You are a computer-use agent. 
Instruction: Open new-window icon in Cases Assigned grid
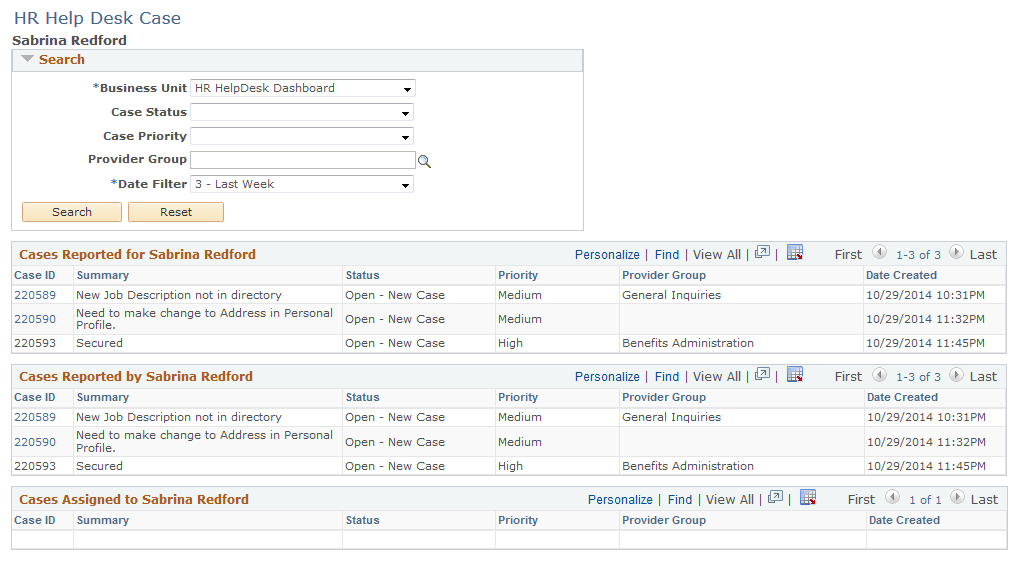[776, 497]
